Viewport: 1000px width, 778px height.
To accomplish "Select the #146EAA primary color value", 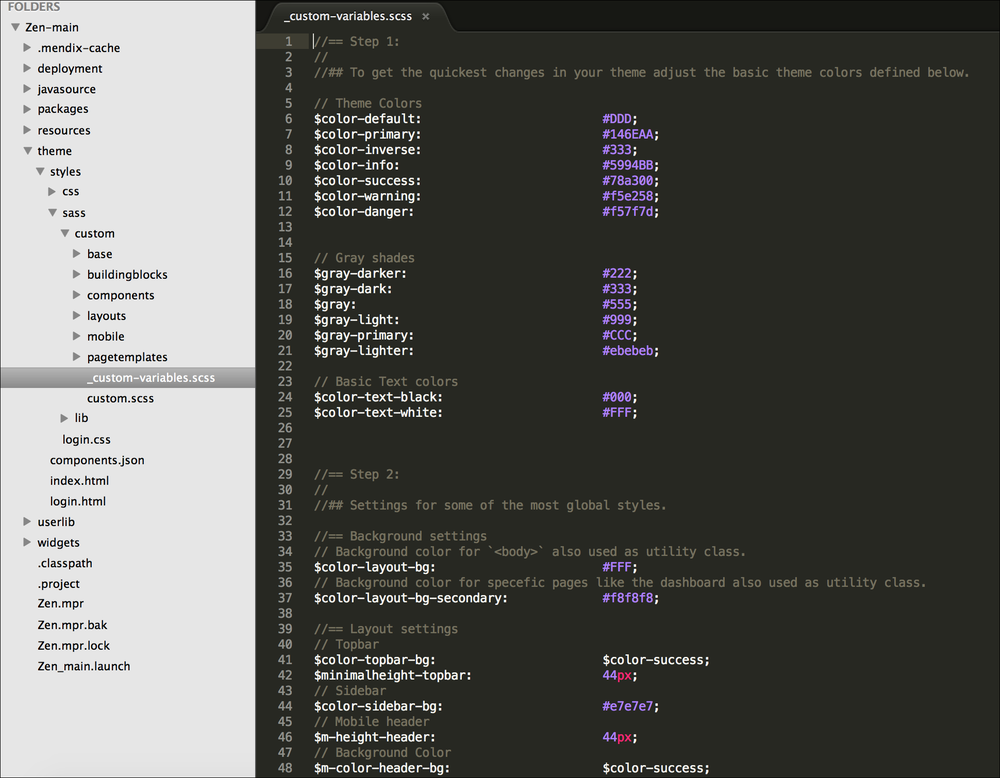I will pos(629,134).
